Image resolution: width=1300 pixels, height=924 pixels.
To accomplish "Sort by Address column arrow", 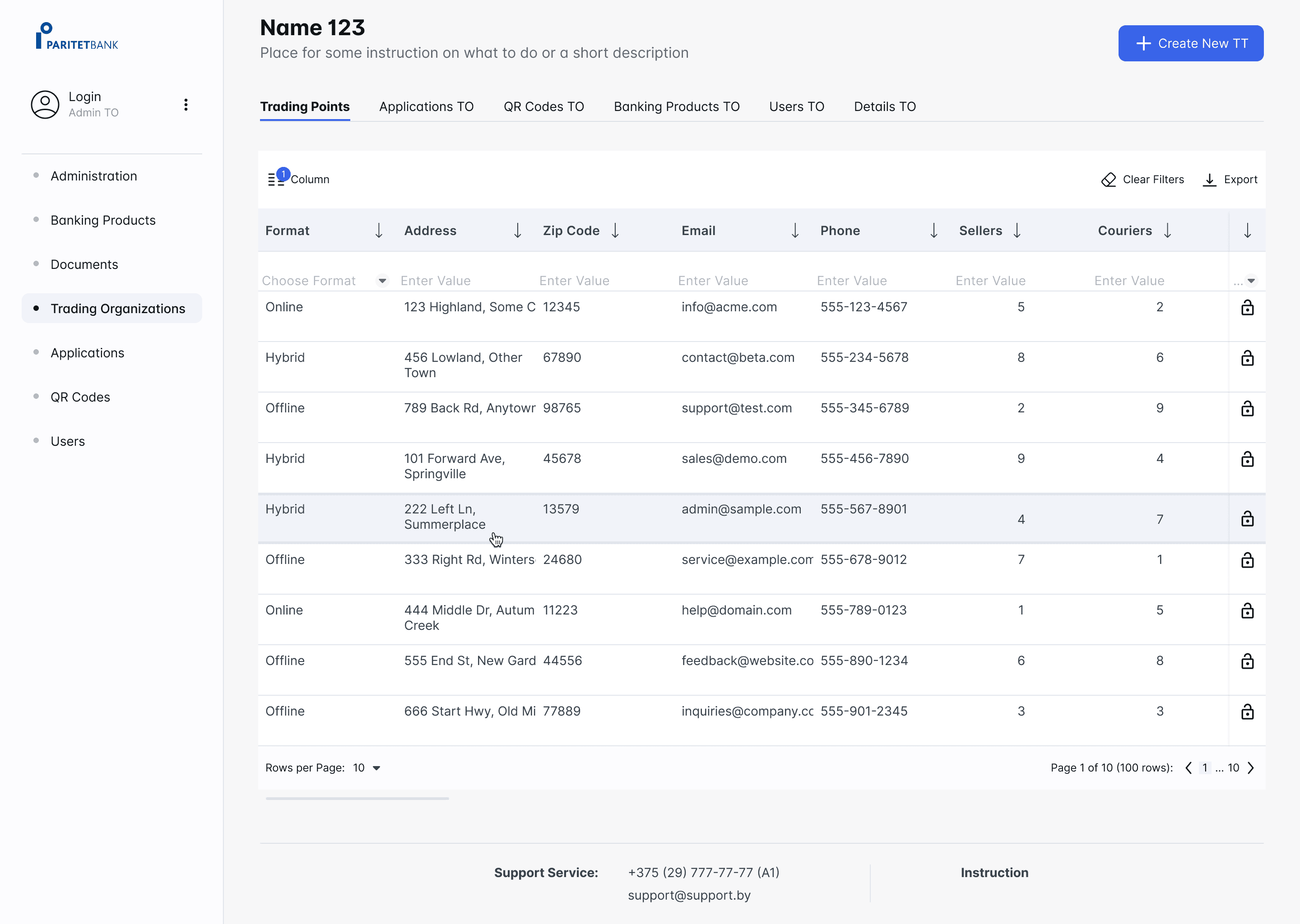I will point(517,231).
